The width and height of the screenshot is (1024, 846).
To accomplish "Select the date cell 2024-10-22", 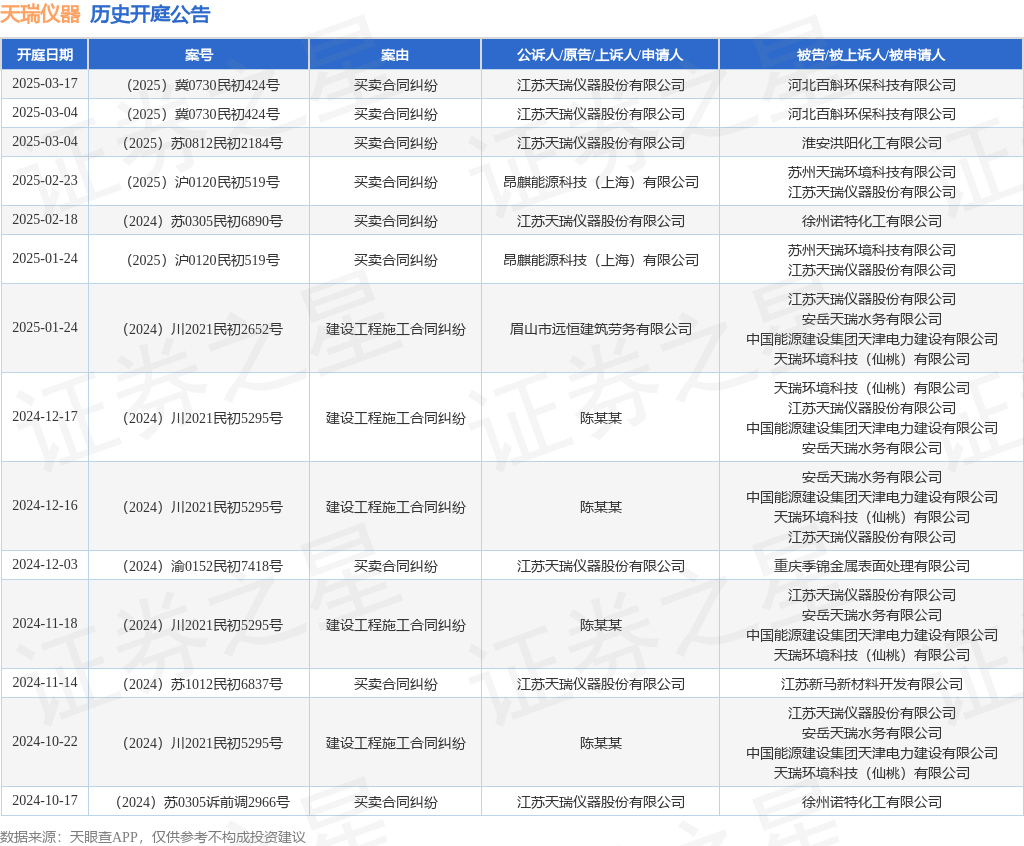I will tap(44, 742).
